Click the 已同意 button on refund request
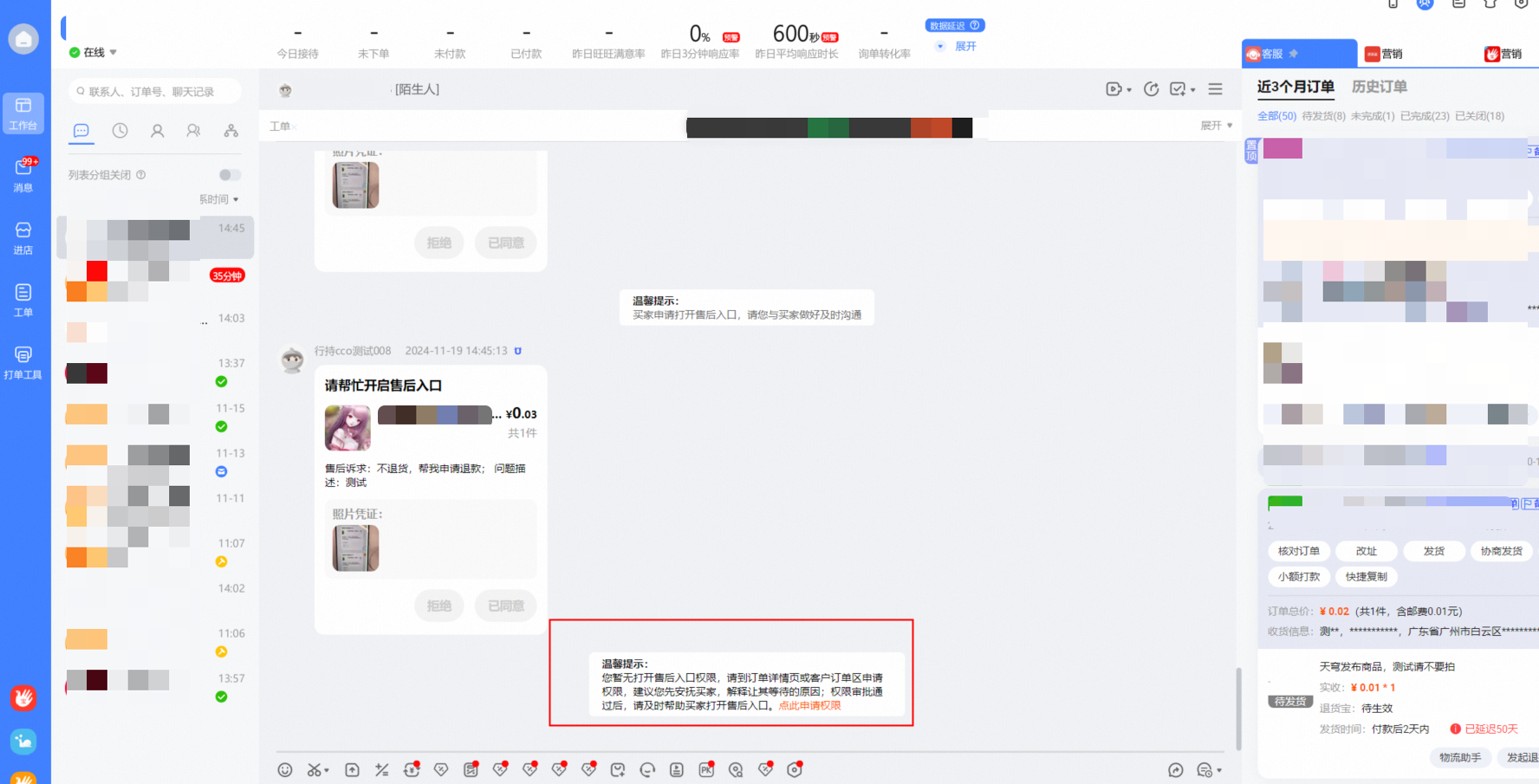Image resolution: width=1539 pixels, height=784 pixels. click(505, 606)
